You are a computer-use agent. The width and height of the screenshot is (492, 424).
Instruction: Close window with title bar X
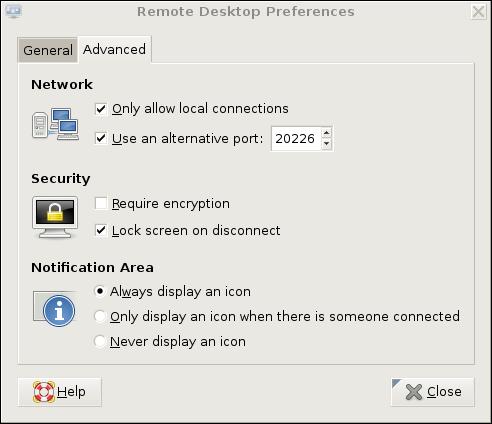478,12
